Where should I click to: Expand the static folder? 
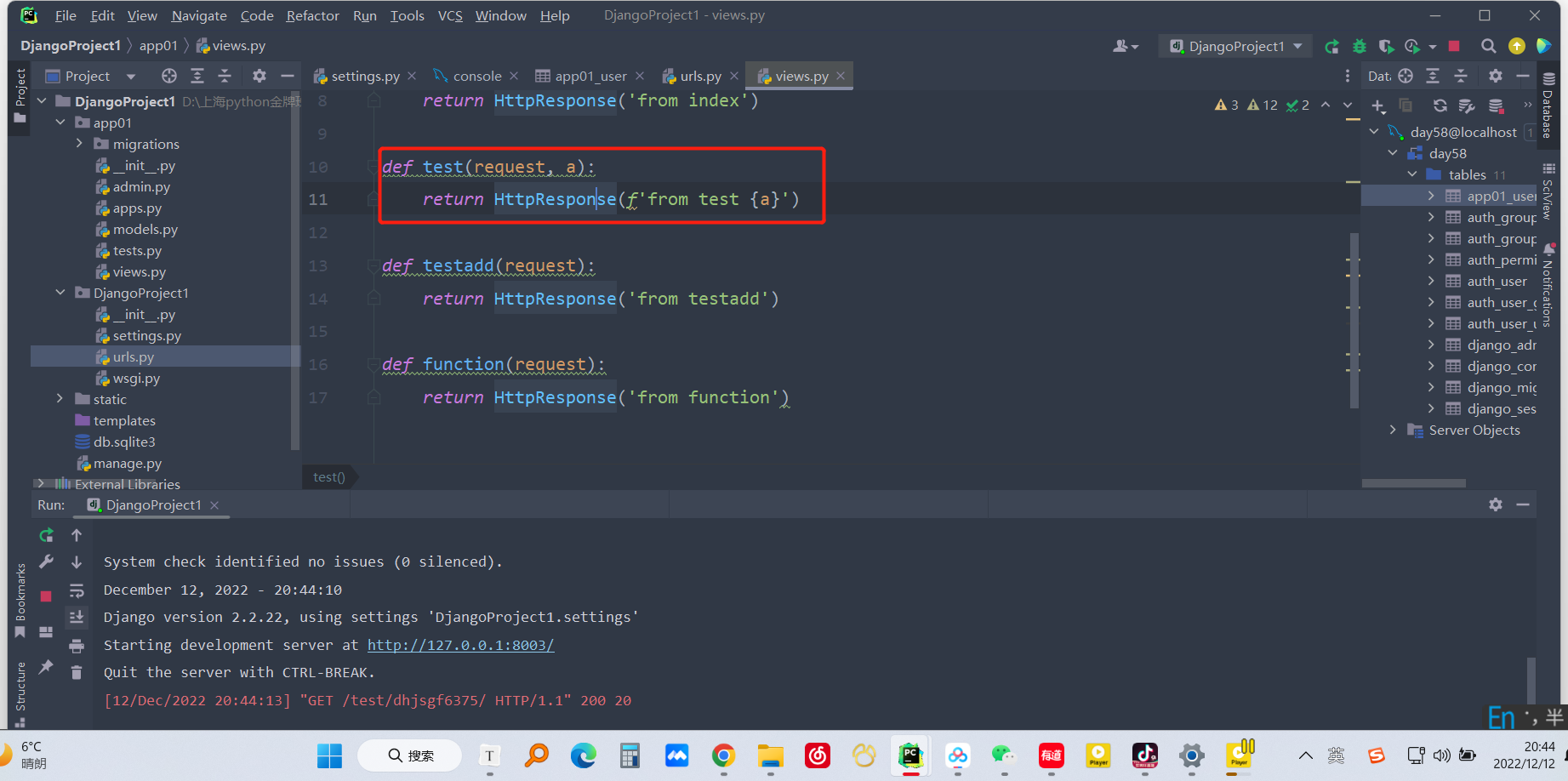tap(60, 399)
